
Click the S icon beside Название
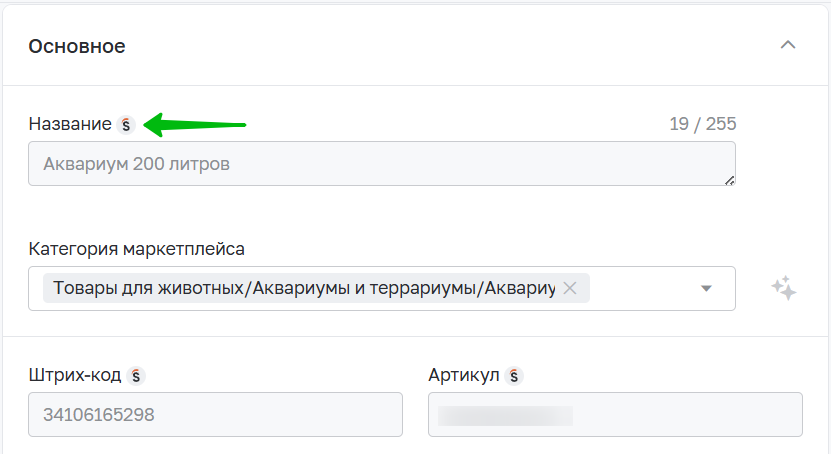125,125
